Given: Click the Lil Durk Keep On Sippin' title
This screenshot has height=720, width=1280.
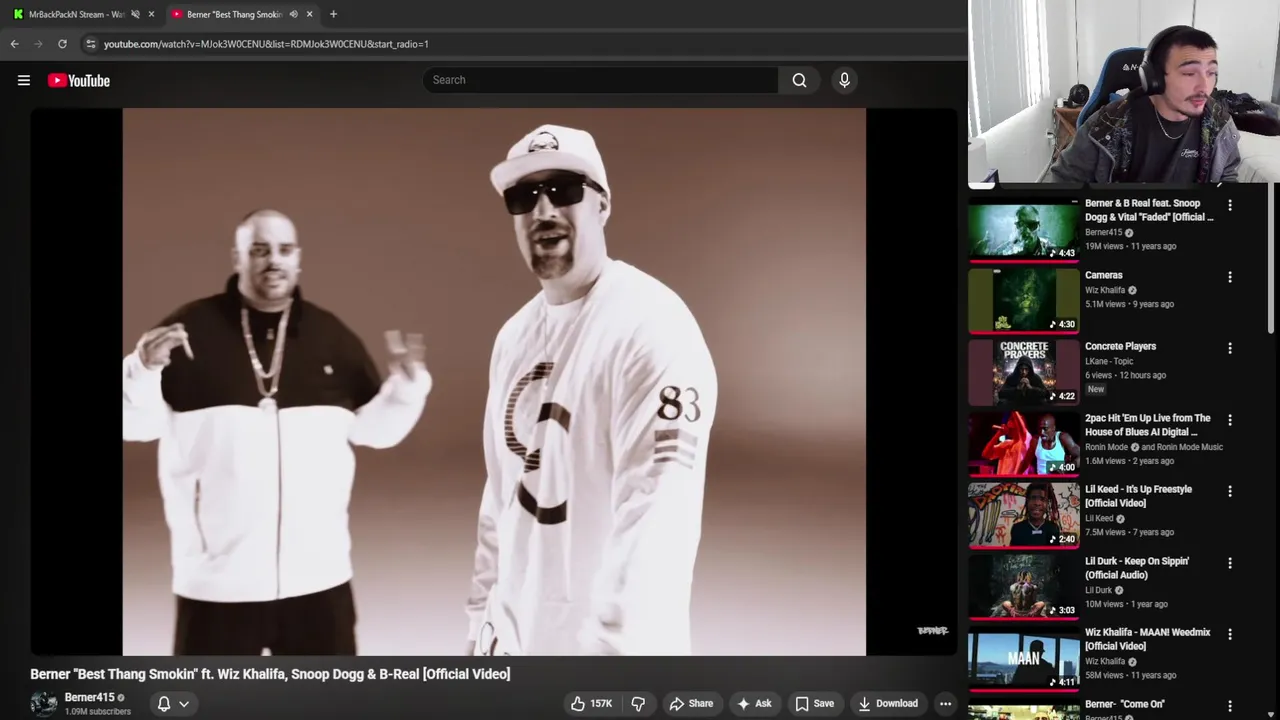Looking at the screenshot, I should (x=1137, y=568).
